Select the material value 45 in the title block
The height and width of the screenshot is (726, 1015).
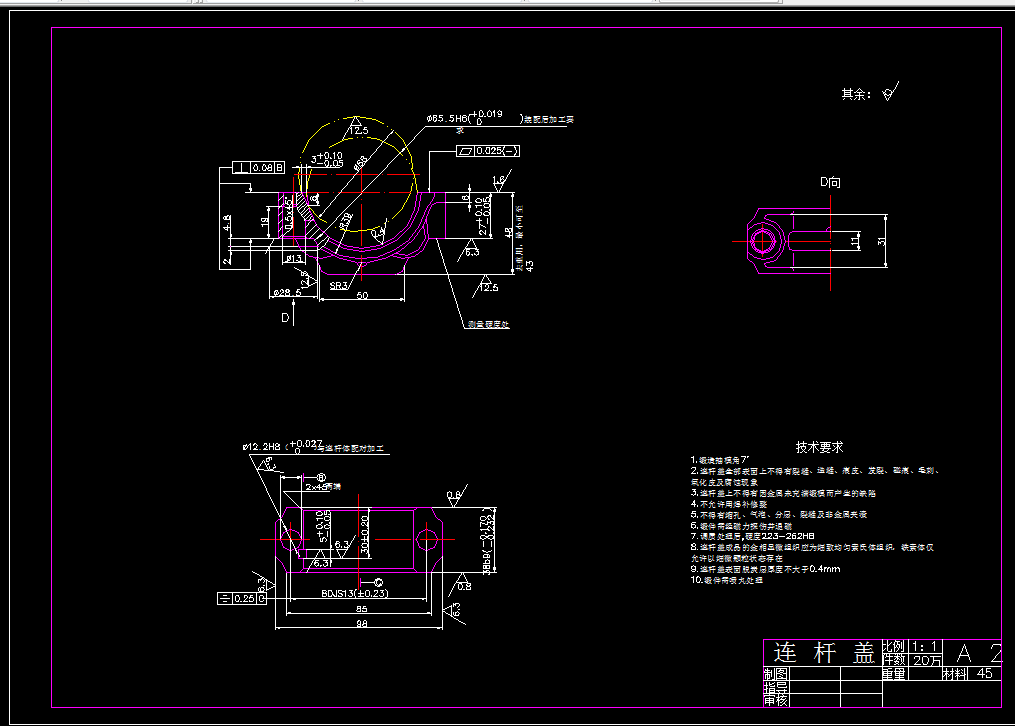tap(985, 674)
